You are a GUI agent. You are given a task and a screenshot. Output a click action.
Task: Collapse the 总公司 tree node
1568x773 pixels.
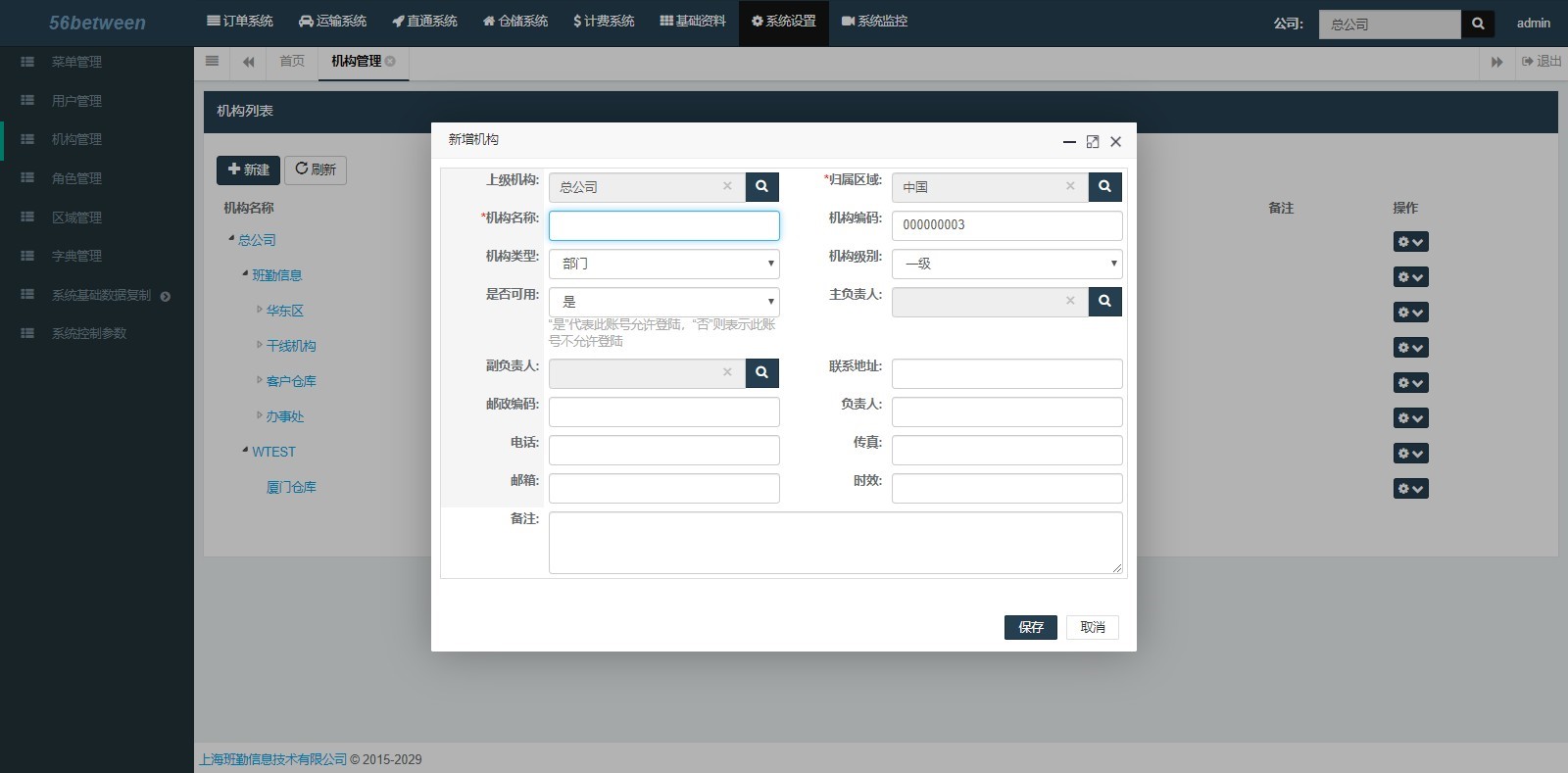point(231,239)
